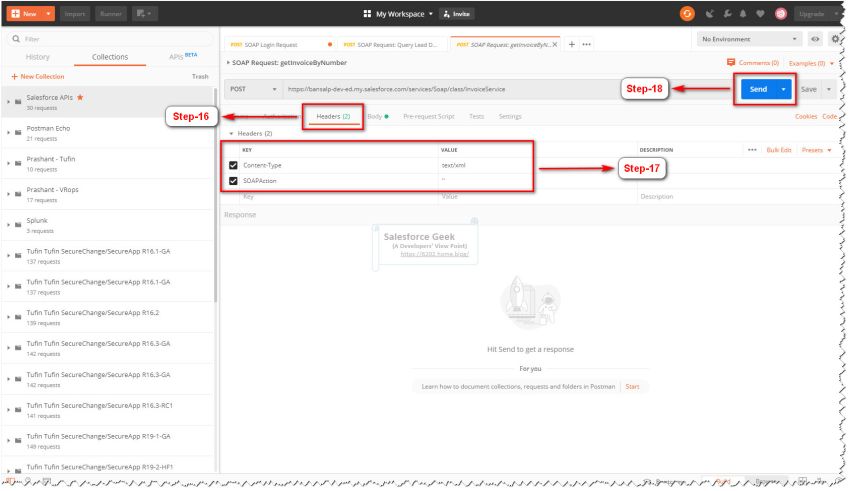The image size is (850, 491).
Task: Close the getInvoiceByNumber request tab
Action: pyautogui.click(x=555, y=44)
